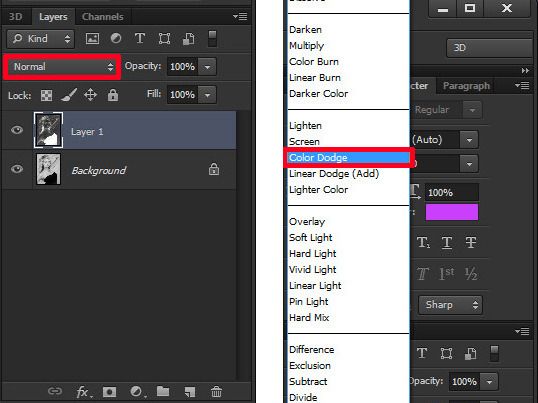Choose Screen blend mode
Image resolution: width=538 pixels, height=403 pixels.
(x=349, y=142)
